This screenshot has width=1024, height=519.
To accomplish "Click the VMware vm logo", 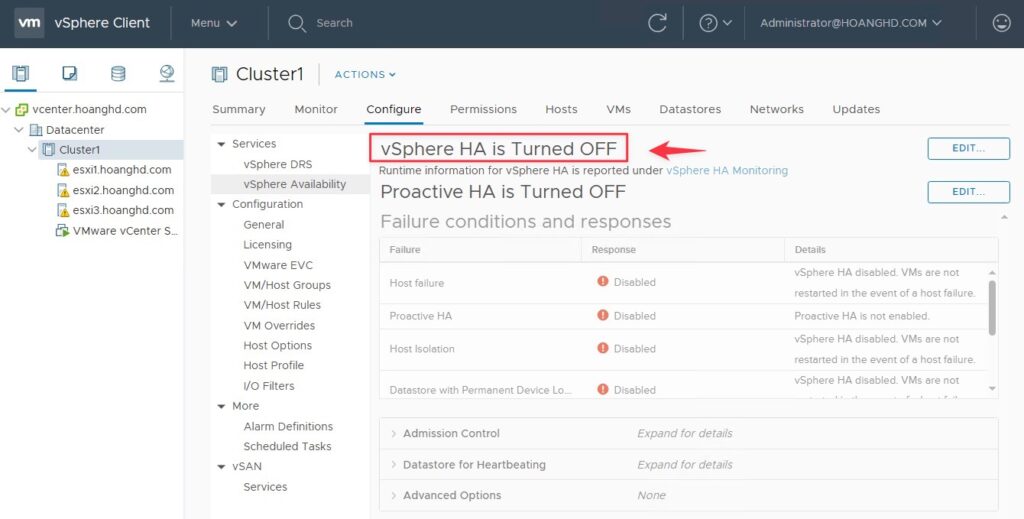I will click(x=29, y=23).
